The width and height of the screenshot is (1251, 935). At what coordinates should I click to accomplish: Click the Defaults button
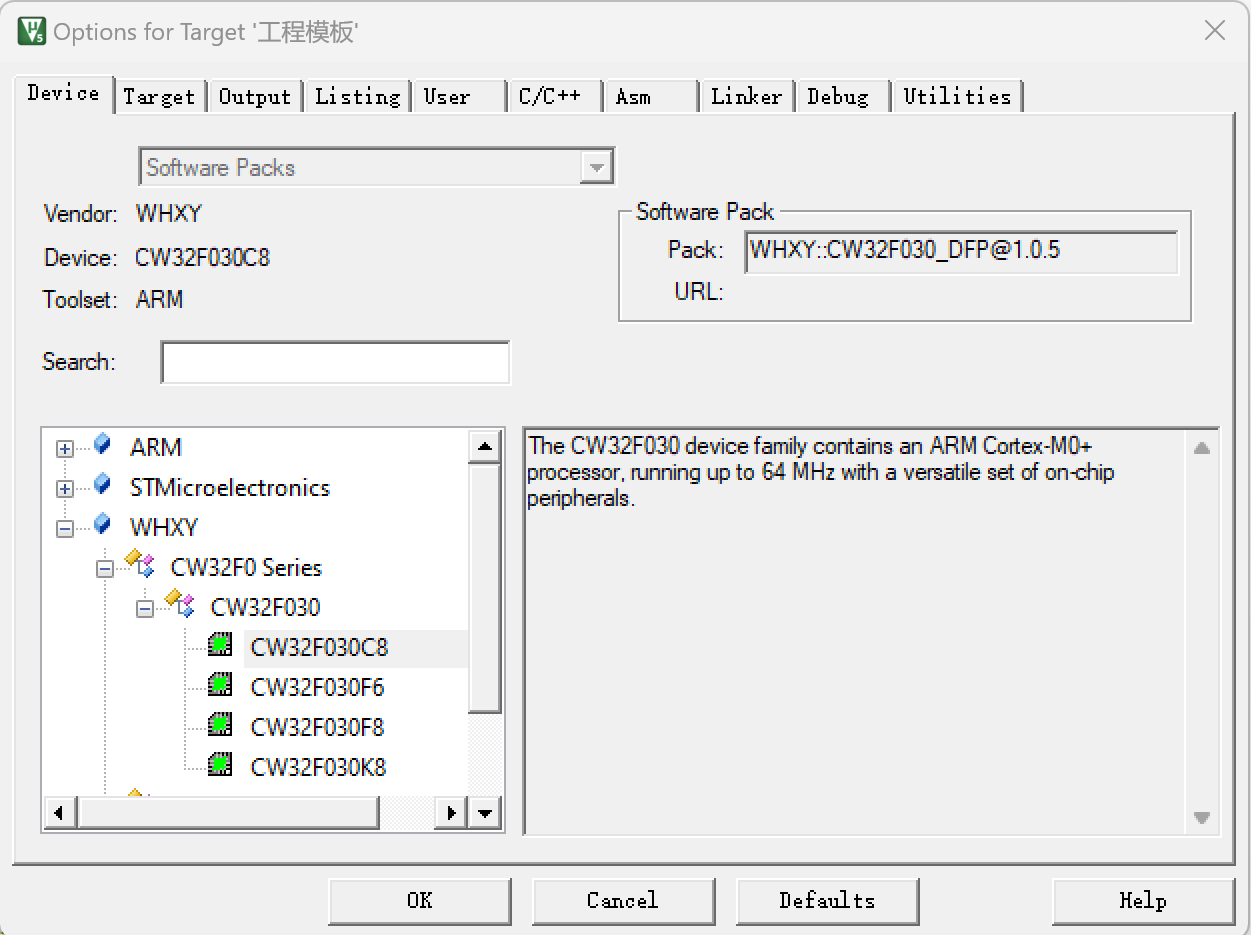click(x=827, y=900)
